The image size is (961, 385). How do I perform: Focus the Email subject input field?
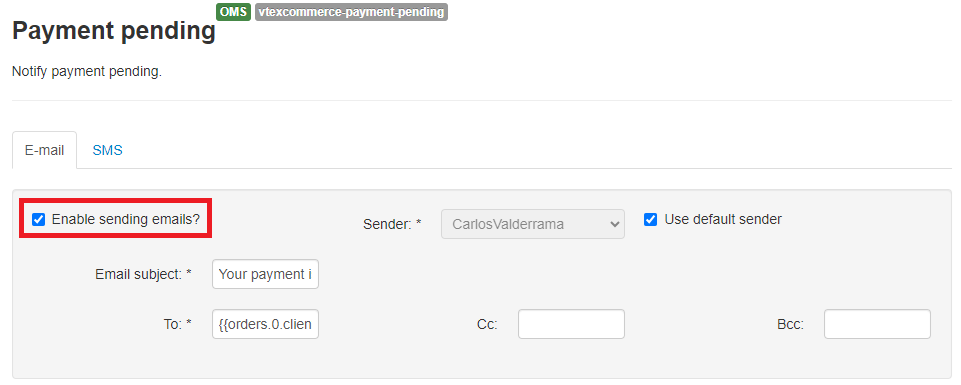coord(265,274)
